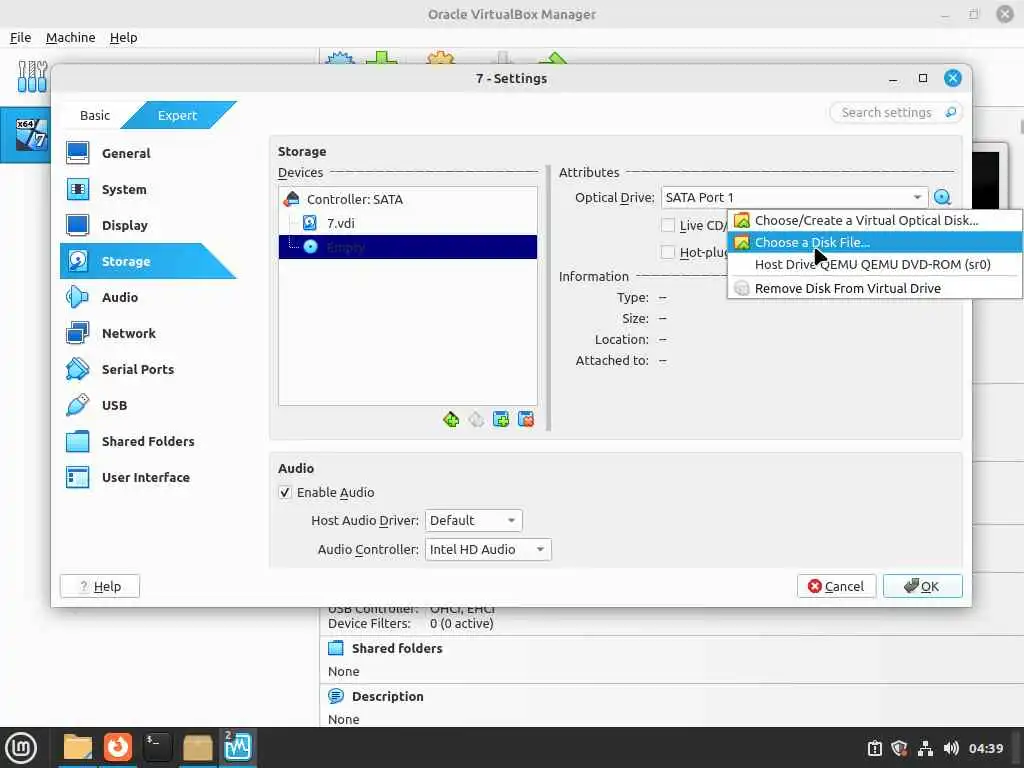
Task: Open the Terminal from the taskbar
Action: pos(157,747)
